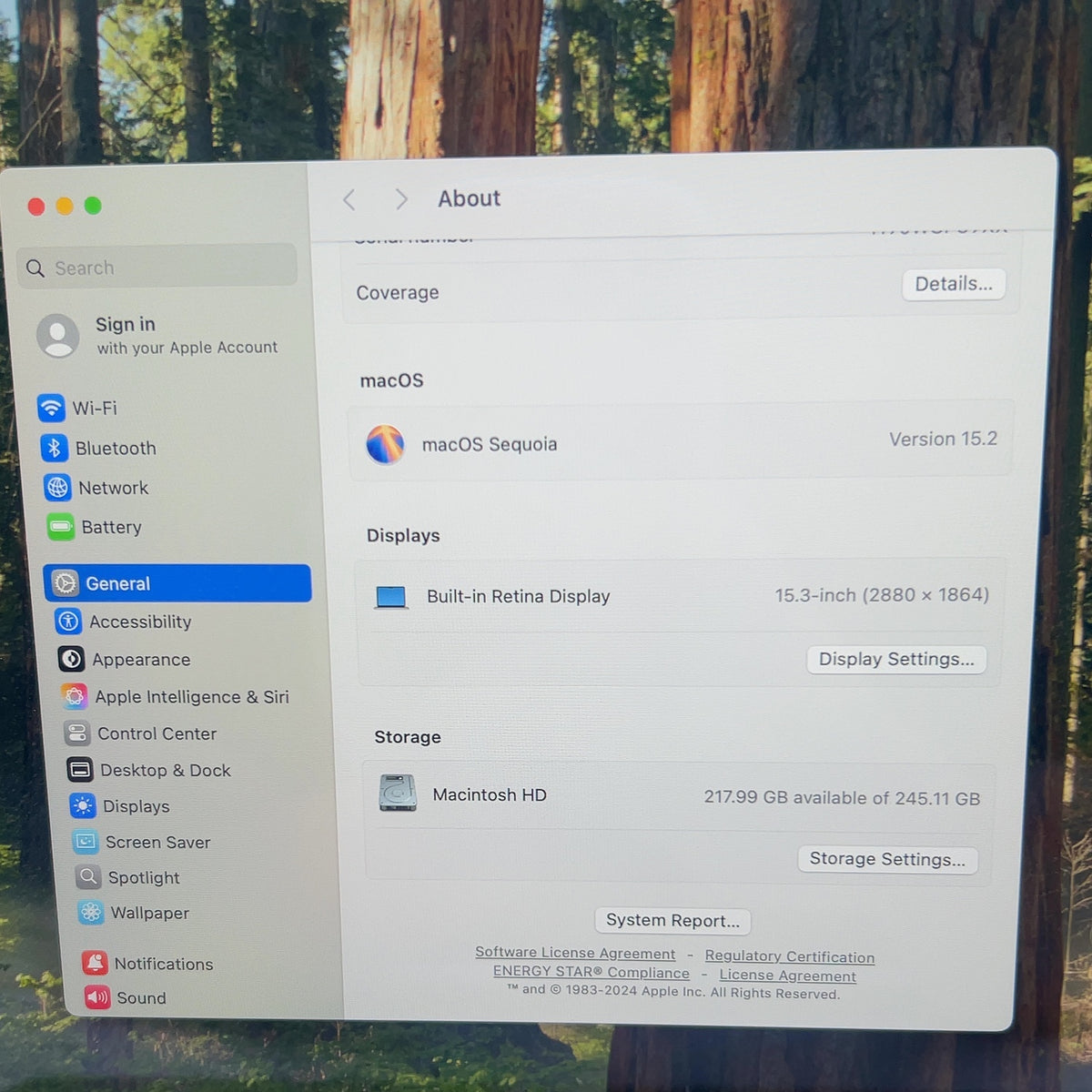The image size is (1092, 1092).
Task: Select Bluetooth in the sidebar
Action: tap(116, 449)
